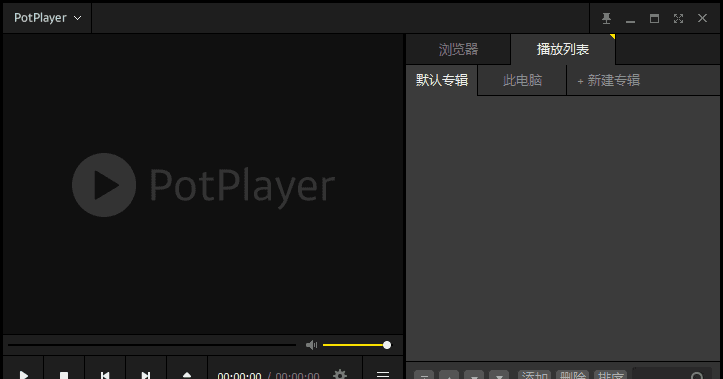This screenshot has height=379, width=723.
Task: Click the playback seek bar
Action: (152, 345)
